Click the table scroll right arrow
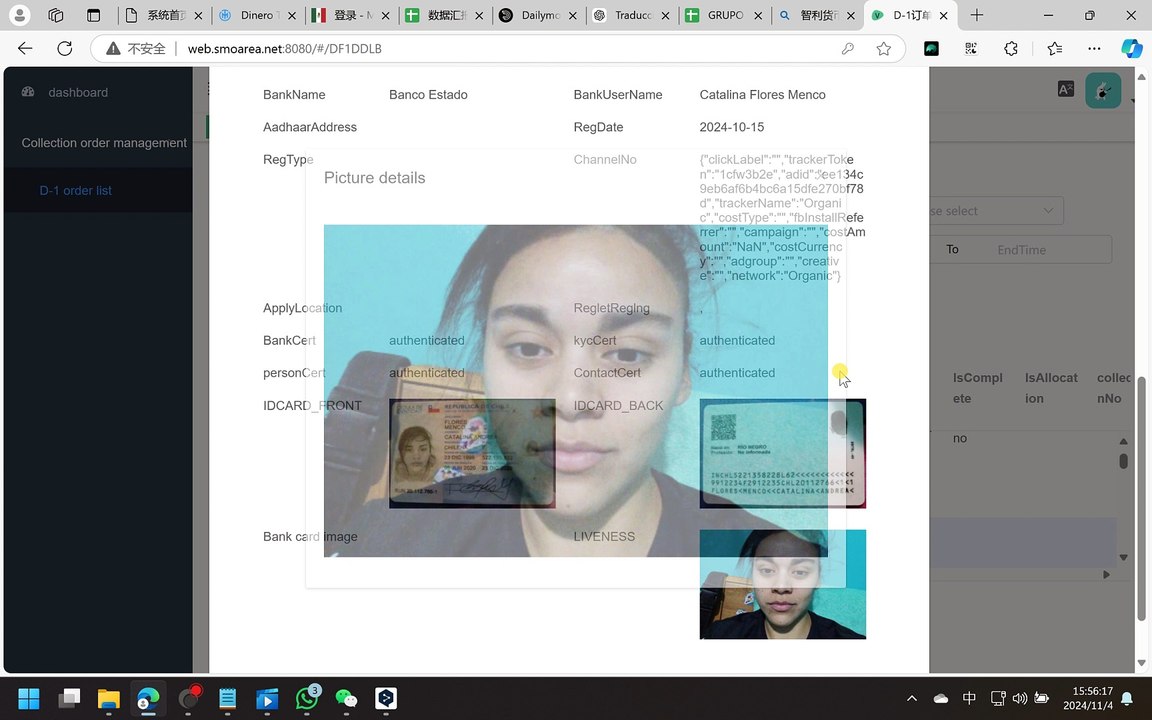This screenshot has width=1152, height=720. coord(1106,575)
